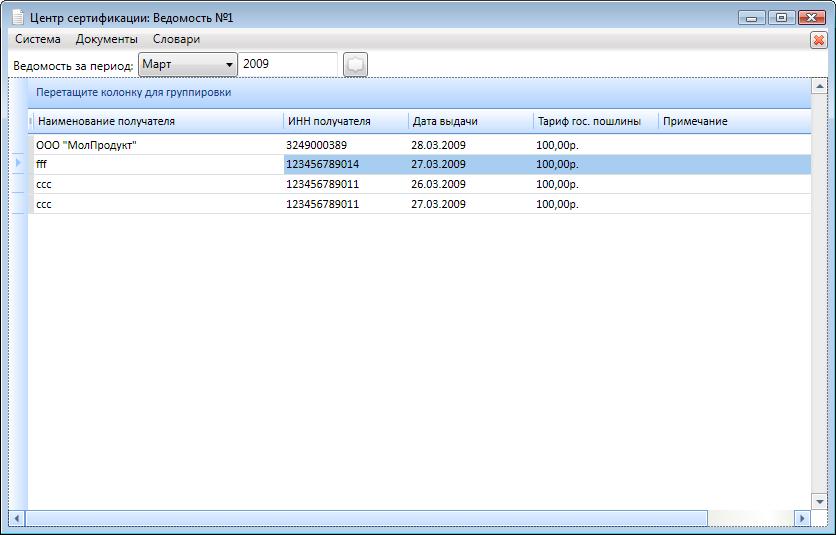Sort by Примечание column header
This screenshot has width=836, height=535.
click(735, 121)
